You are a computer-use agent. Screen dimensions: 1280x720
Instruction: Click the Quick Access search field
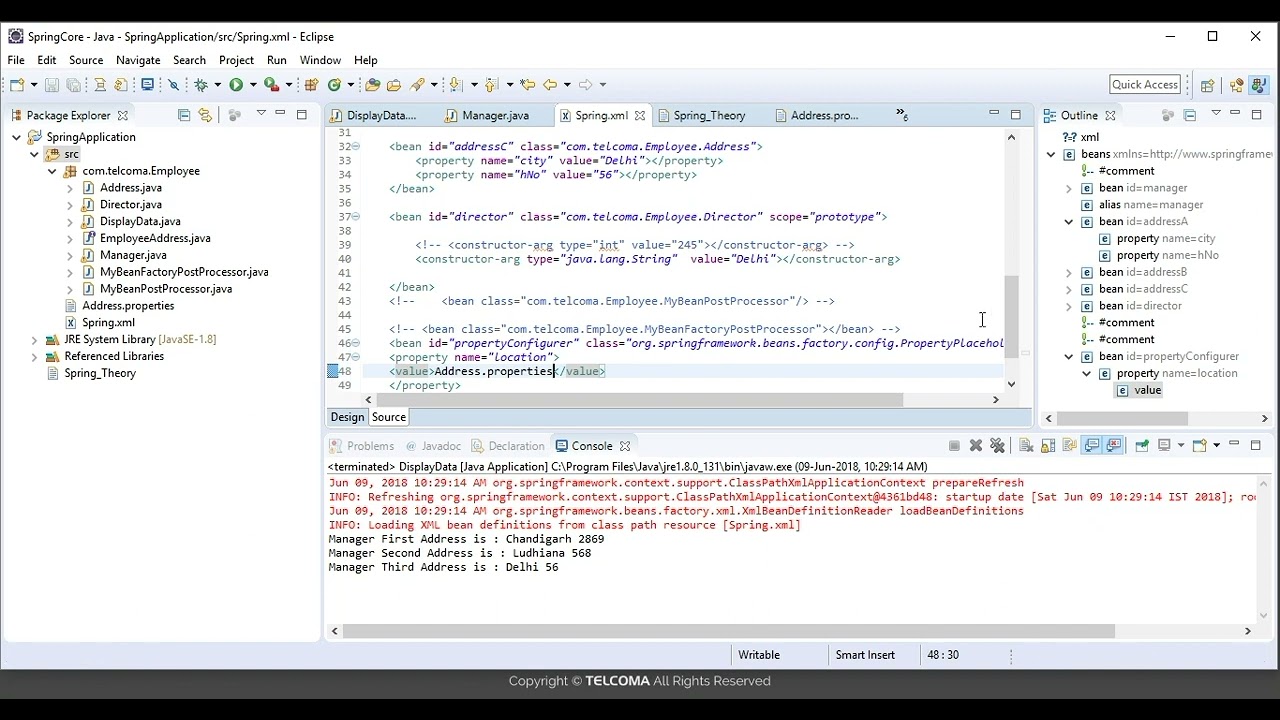pyautogui.click(x=1146, y=85)
